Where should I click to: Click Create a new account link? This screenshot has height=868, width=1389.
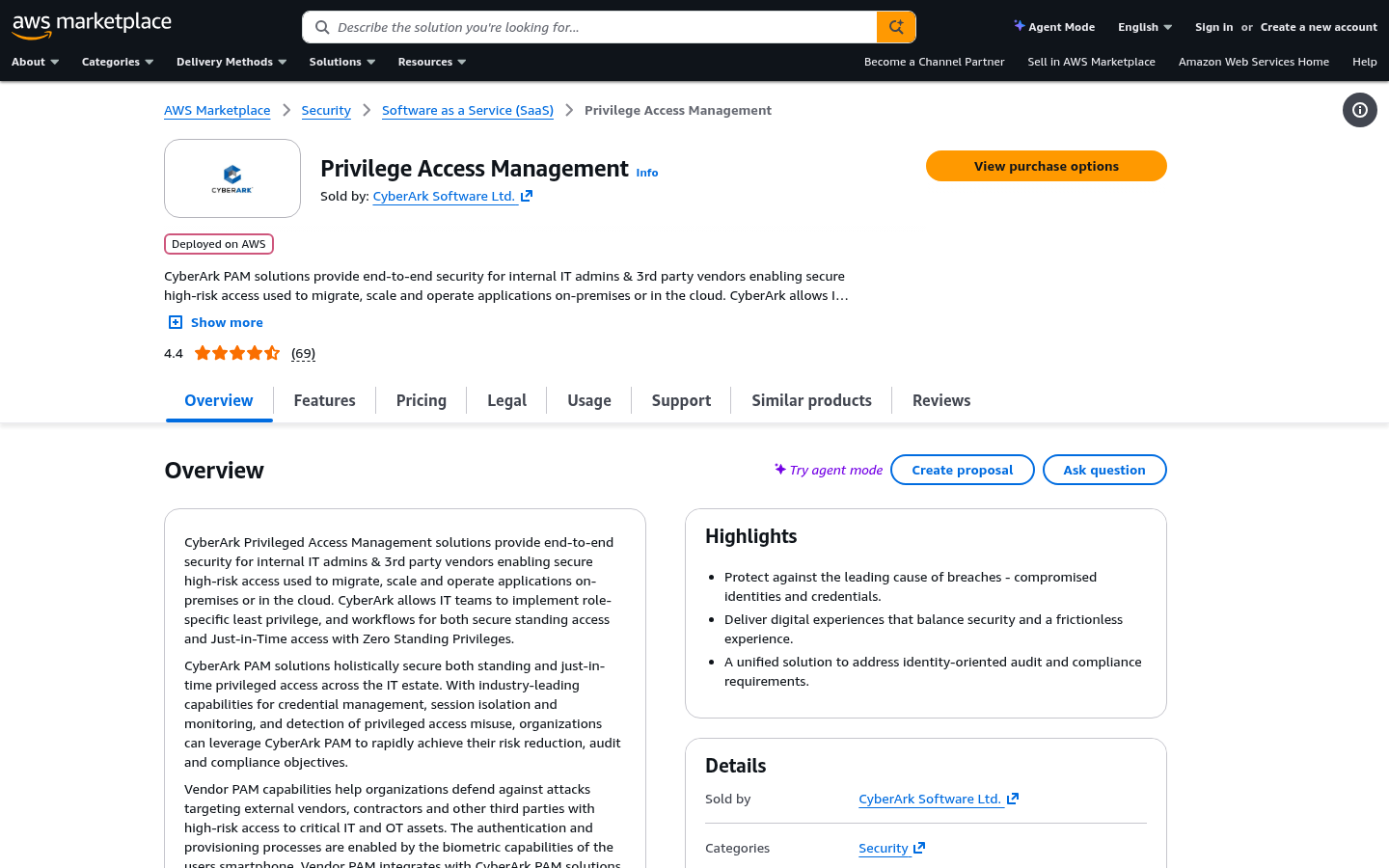[x=1319, y=27]
